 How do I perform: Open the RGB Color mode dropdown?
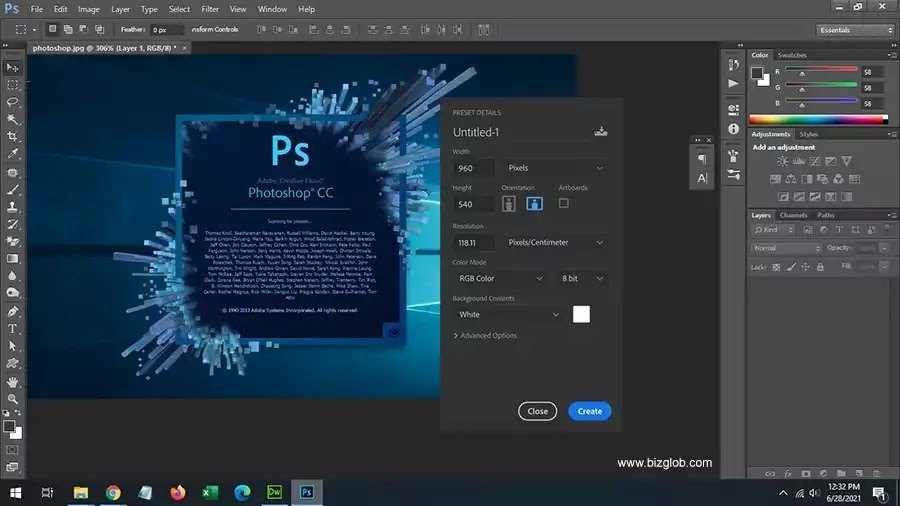point(499,279)
